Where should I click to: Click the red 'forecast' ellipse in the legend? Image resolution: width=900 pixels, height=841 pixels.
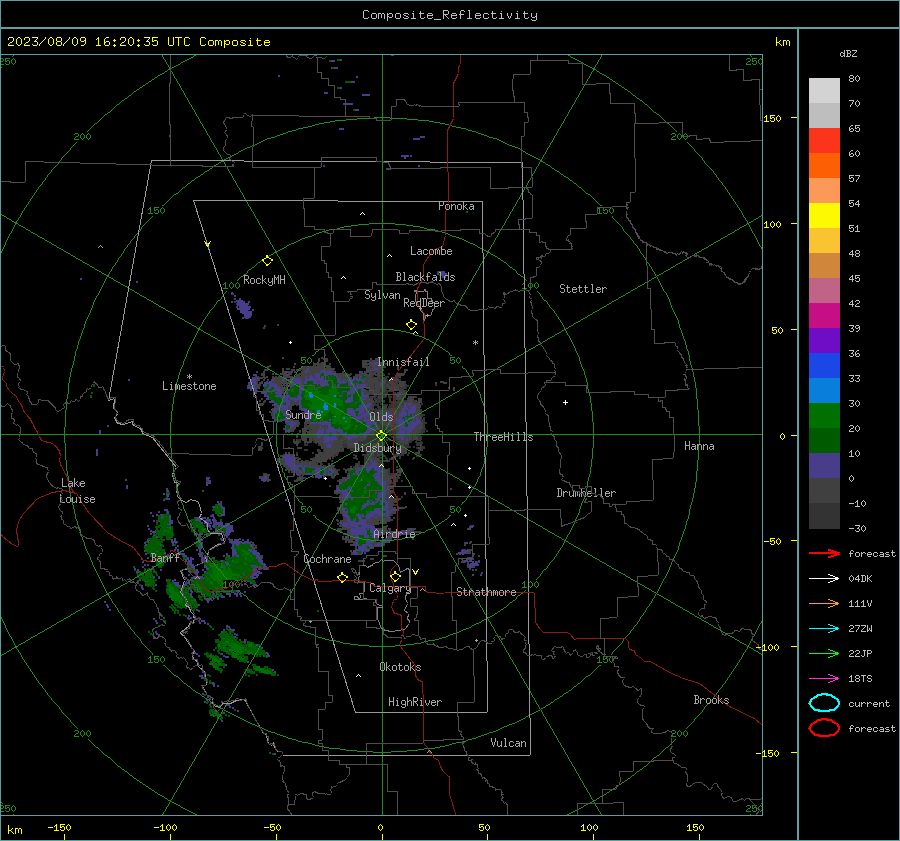(x=824, y=728)
